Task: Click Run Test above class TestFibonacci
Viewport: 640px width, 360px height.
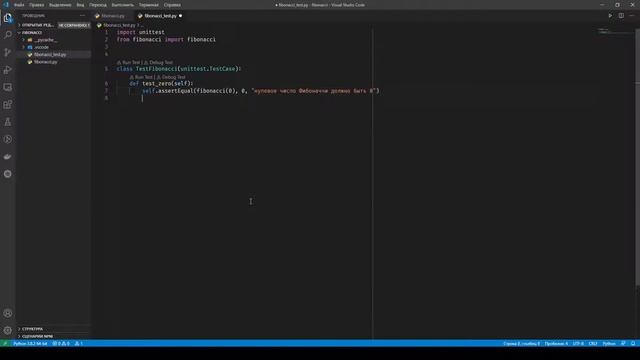Action: coord(131,62)
